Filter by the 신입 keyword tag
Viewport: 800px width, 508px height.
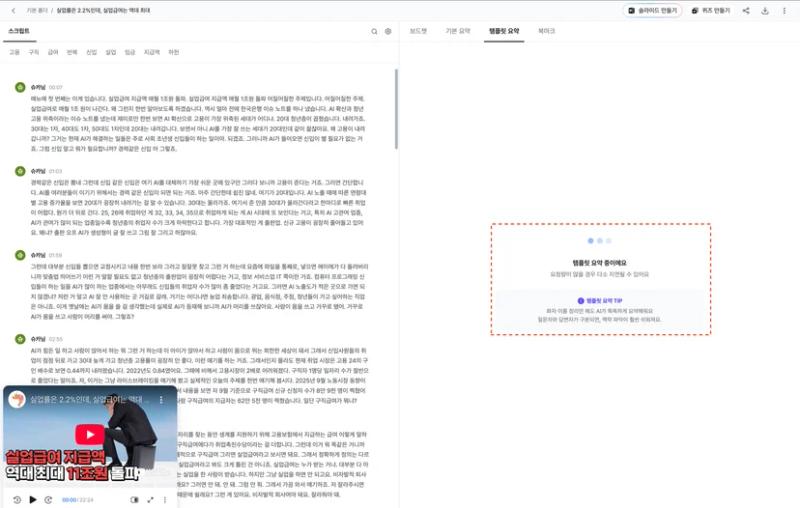coord(91,52)
